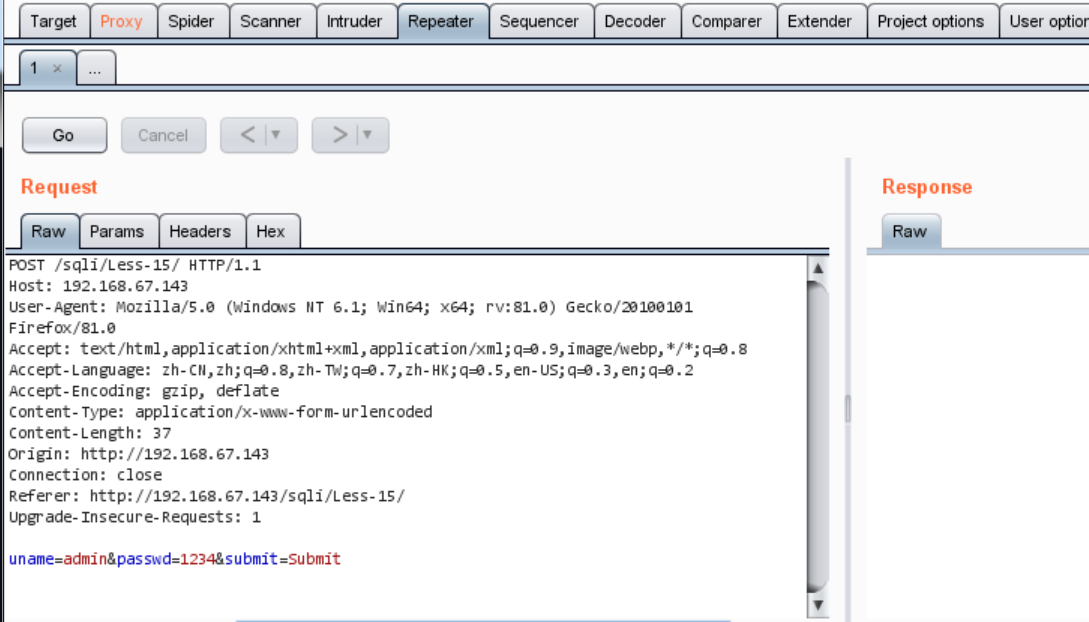Click the Request panel heading
Screen dimensions: 1089x622
pyautogui.click(x=59, y=187)
